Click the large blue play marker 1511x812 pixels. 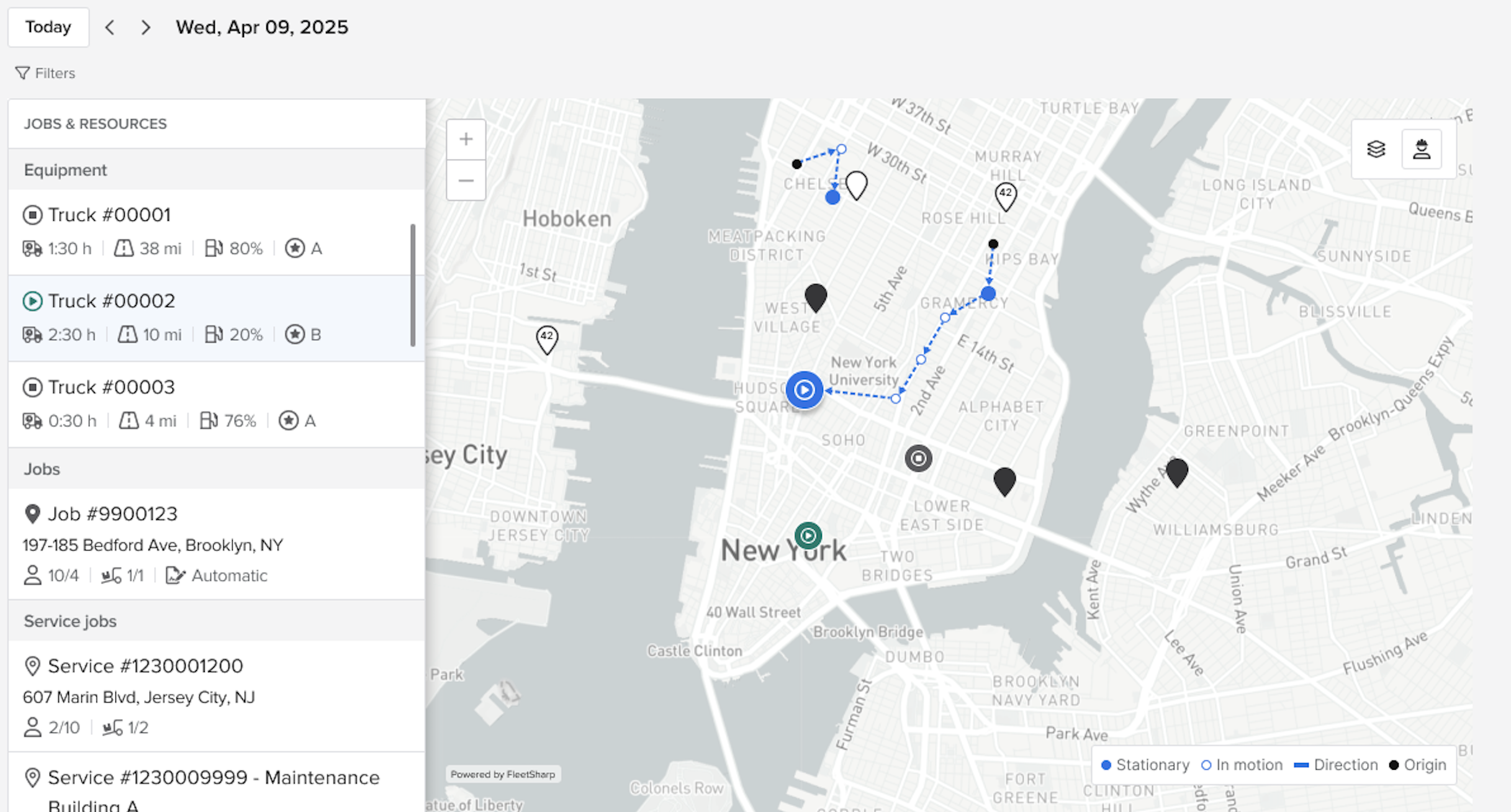pyautogui.click(x=804, y=390)
